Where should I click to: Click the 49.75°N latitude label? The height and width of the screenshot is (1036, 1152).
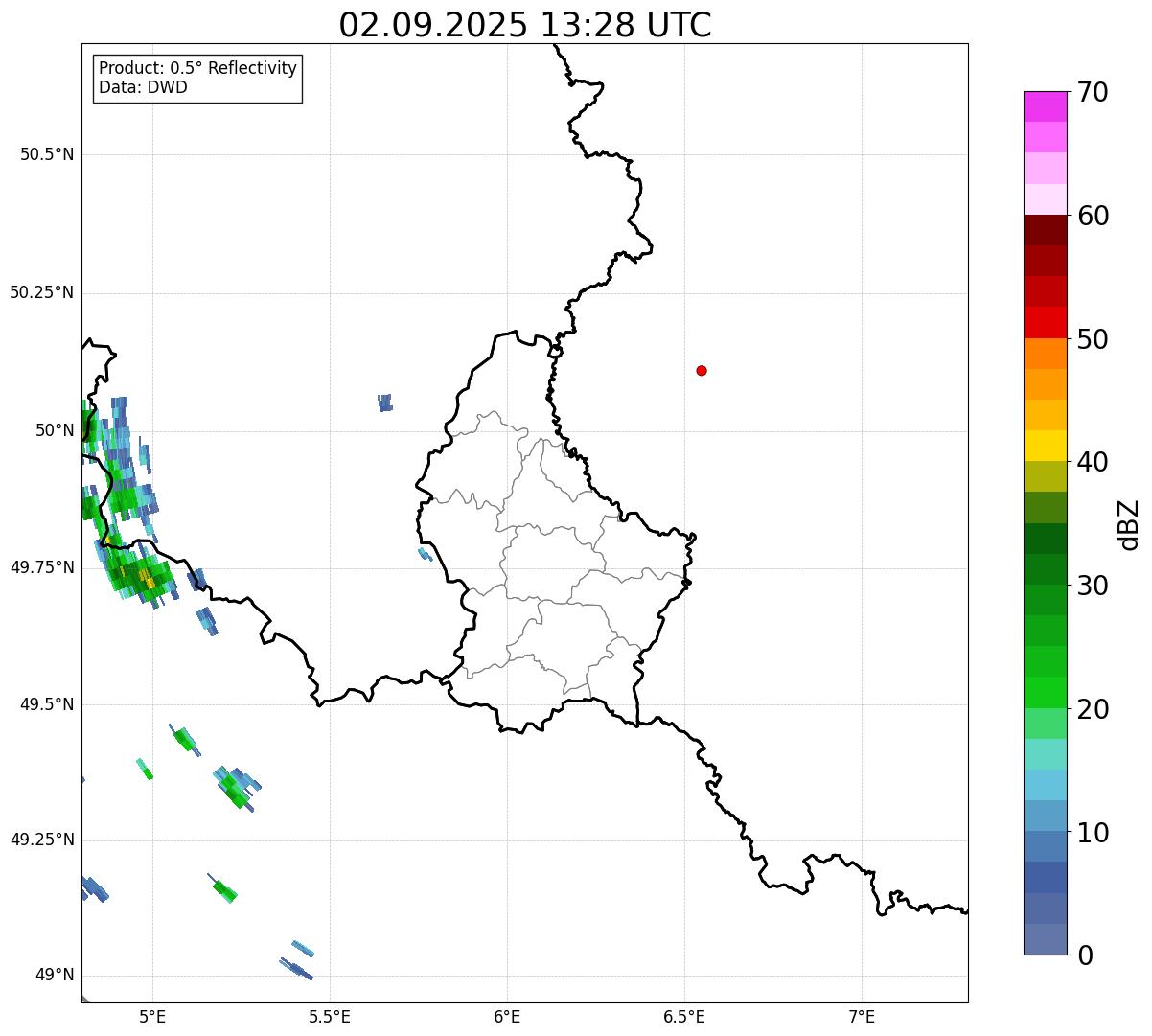click(41, 567)
